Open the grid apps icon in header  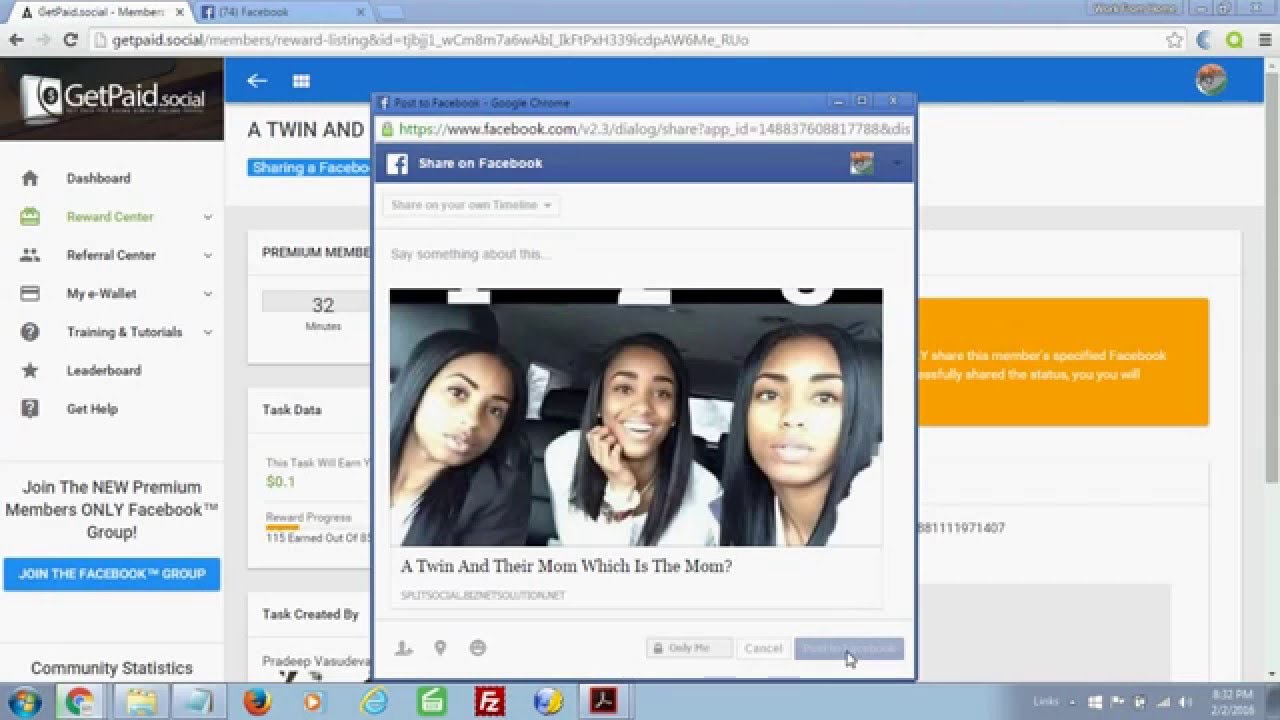pyautogui.click(x=301, y=81)
